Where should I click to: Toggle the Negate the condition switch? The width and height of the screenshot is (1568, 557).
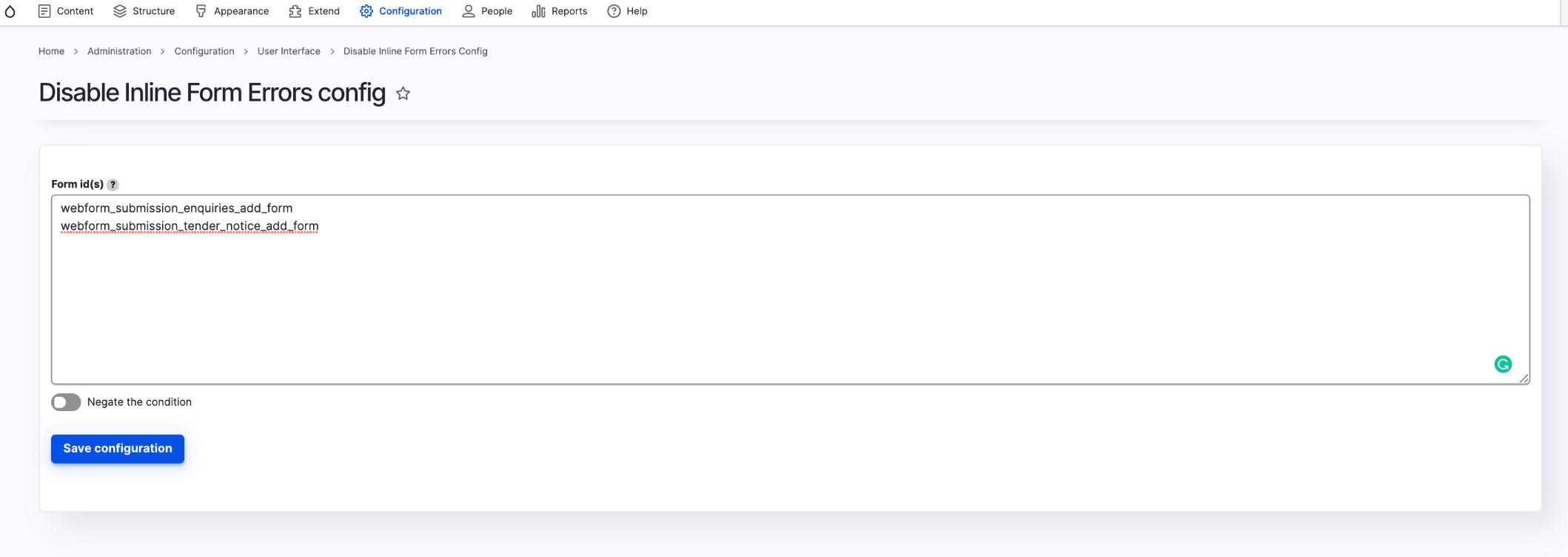click(x=66, y=402)
